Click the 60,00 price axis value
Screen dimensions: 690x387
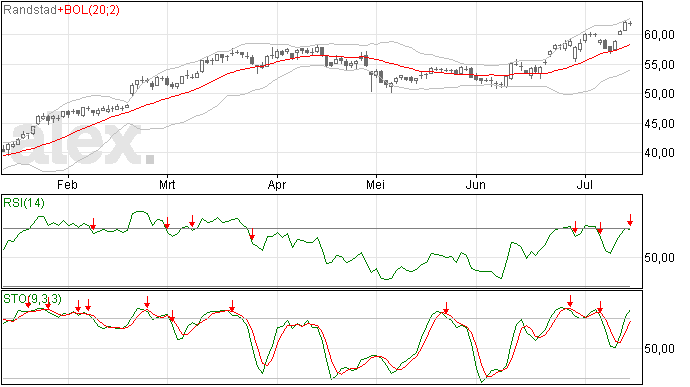click(659, 35)
